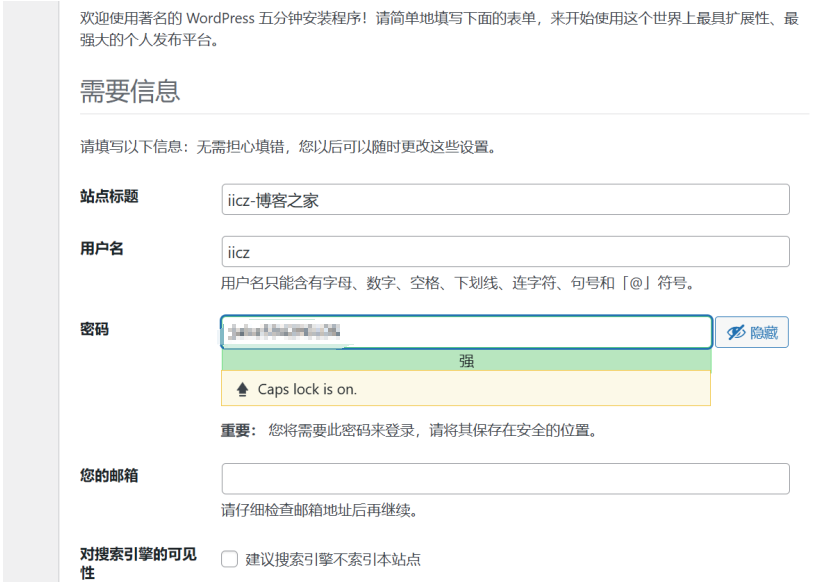The height and width of the screenshot is (582, 829).
Task: Click the Caps lock is on warning banner
Action: coord(464,389)
